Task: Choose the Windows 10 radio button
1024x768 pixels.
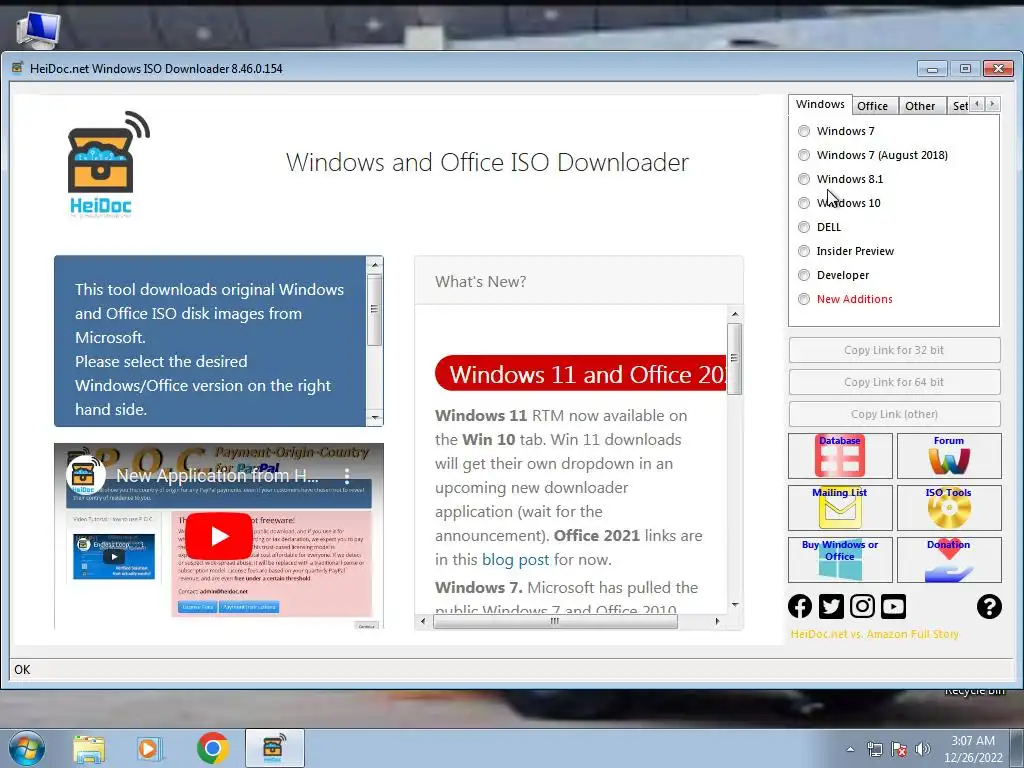Action: (804, 203)
